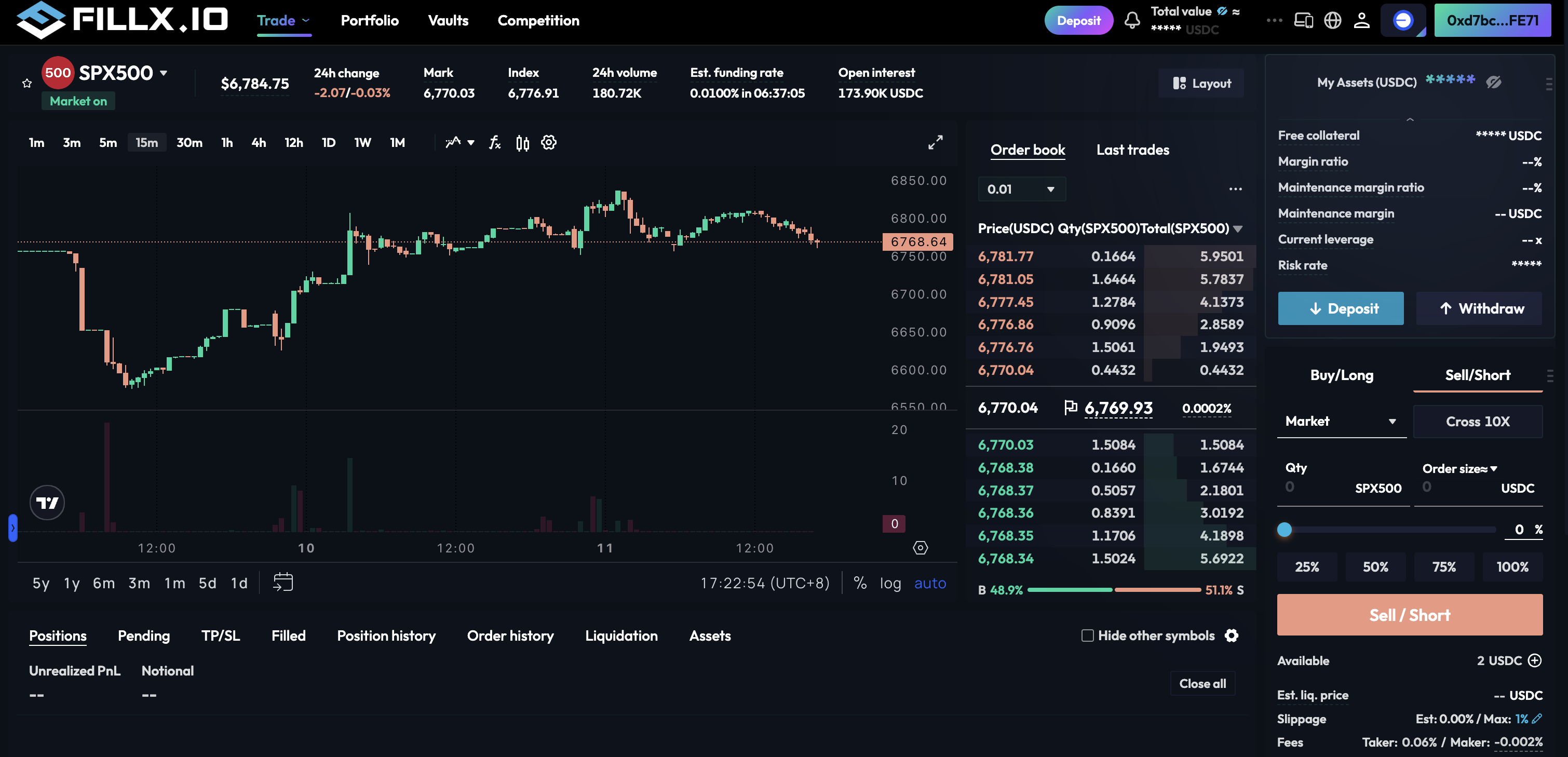Switch to the Last trades tab
The height and width of the screenshot is (757, 1568).
(1133, 149)
